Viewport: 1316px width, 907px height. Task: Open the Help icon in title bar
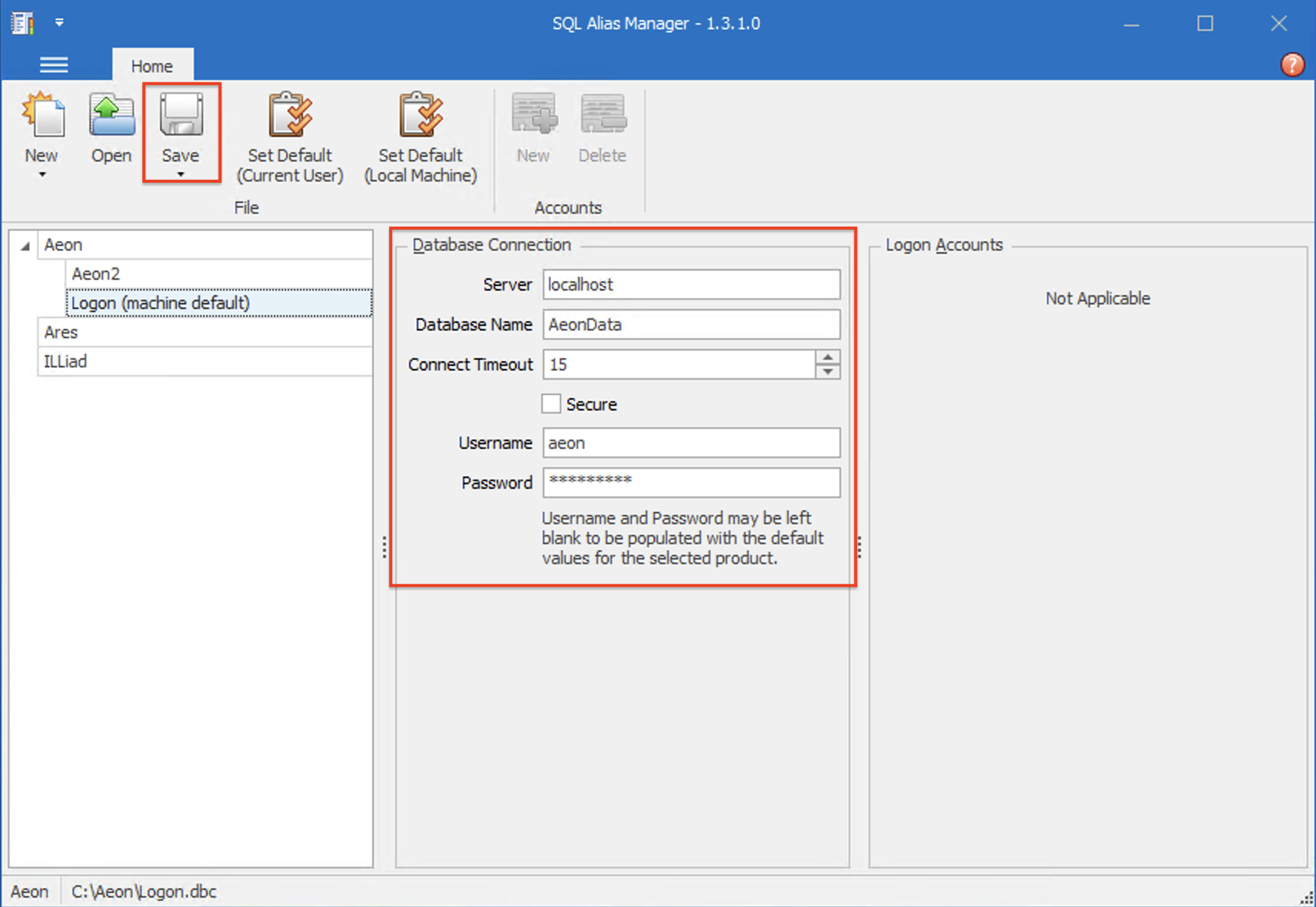(1292, 65)
